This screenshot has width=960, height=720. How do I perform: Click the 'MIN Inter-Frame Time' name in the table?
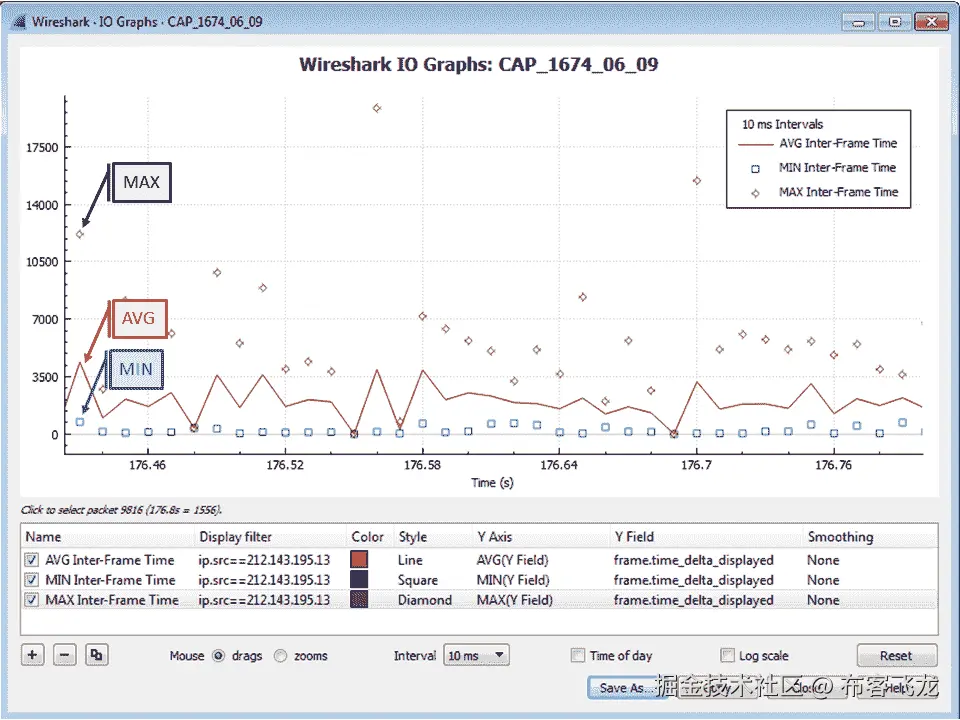click(110, 580)
